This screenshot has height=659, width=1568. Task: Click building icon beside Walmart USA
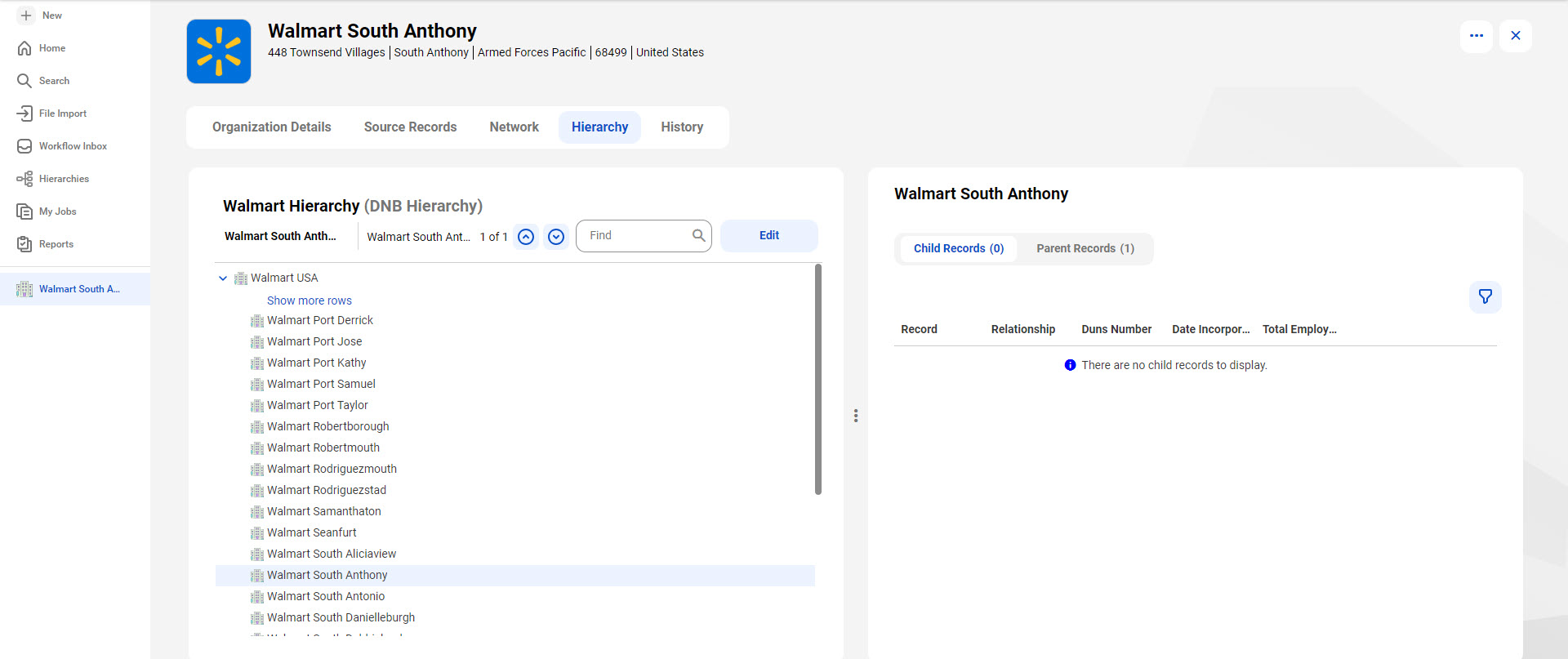[241, 278]
